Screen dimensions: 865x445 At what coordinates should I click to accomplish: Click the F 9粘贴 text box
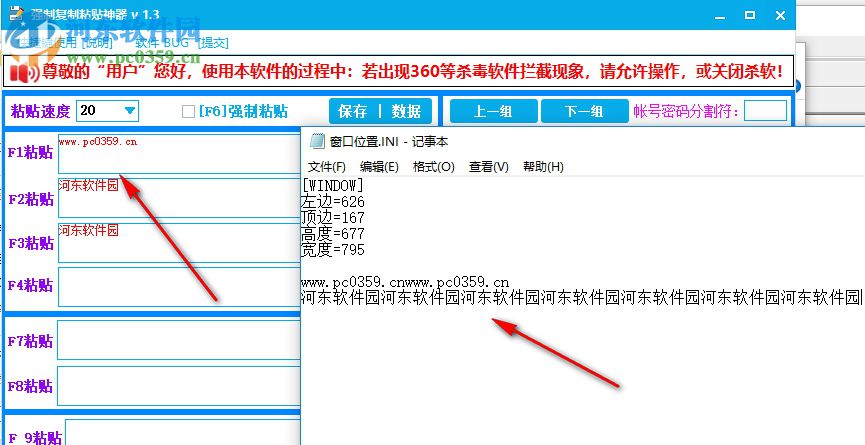click(x=183, y=432)
